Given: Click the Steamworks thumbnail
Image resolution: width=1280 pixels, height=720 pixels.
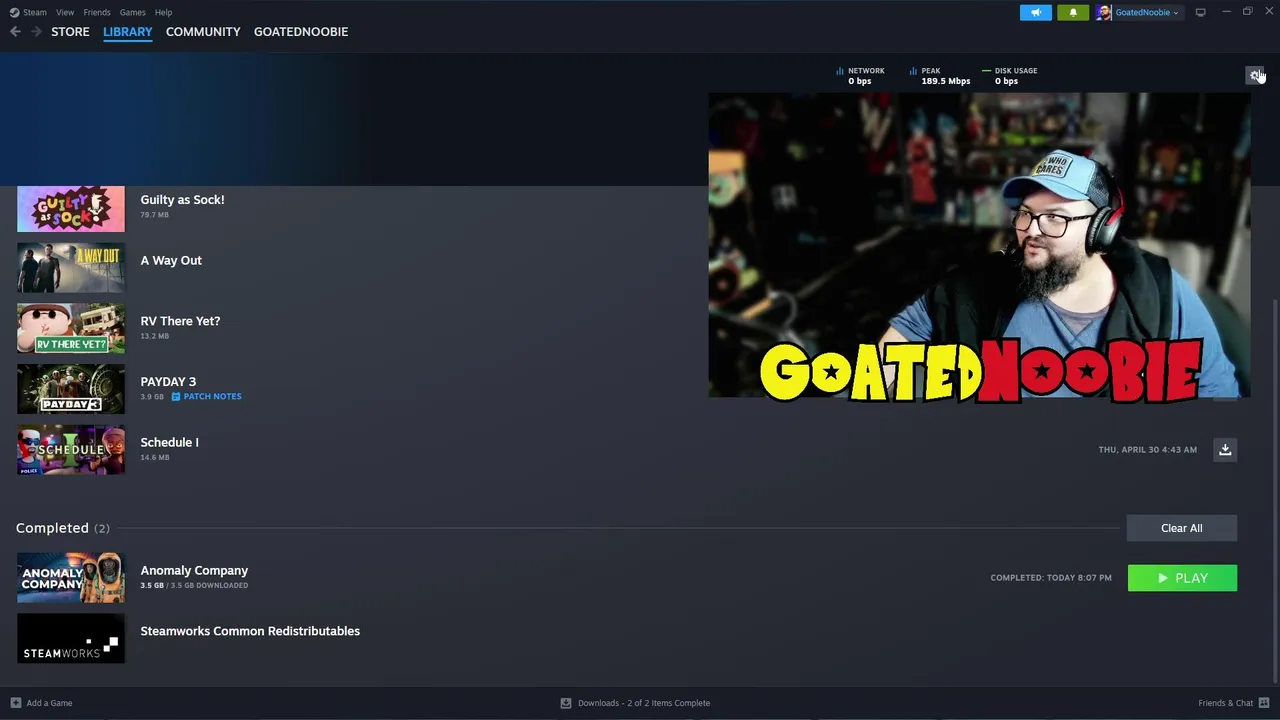Looking at the screenshot, I should pyautogui.click(x=71, y=639).
